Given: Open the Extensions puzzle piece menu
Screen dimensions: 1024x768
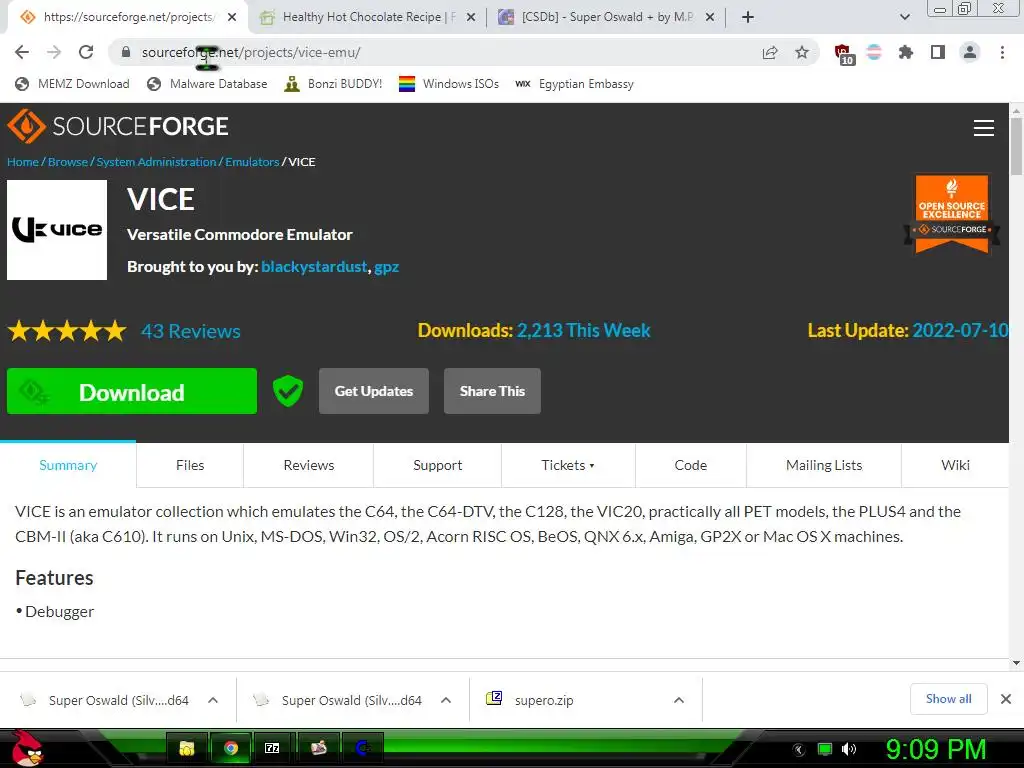Looking at the screenshot, I should pyautogui.click(x=905, y=52).
